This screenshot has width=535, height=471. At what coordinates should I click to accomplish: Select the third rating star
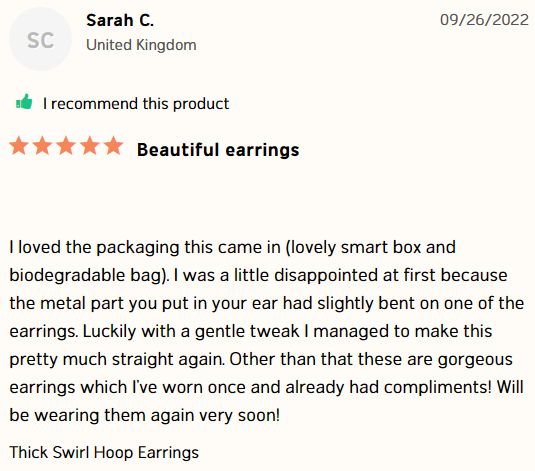click(x=66, y=146)
